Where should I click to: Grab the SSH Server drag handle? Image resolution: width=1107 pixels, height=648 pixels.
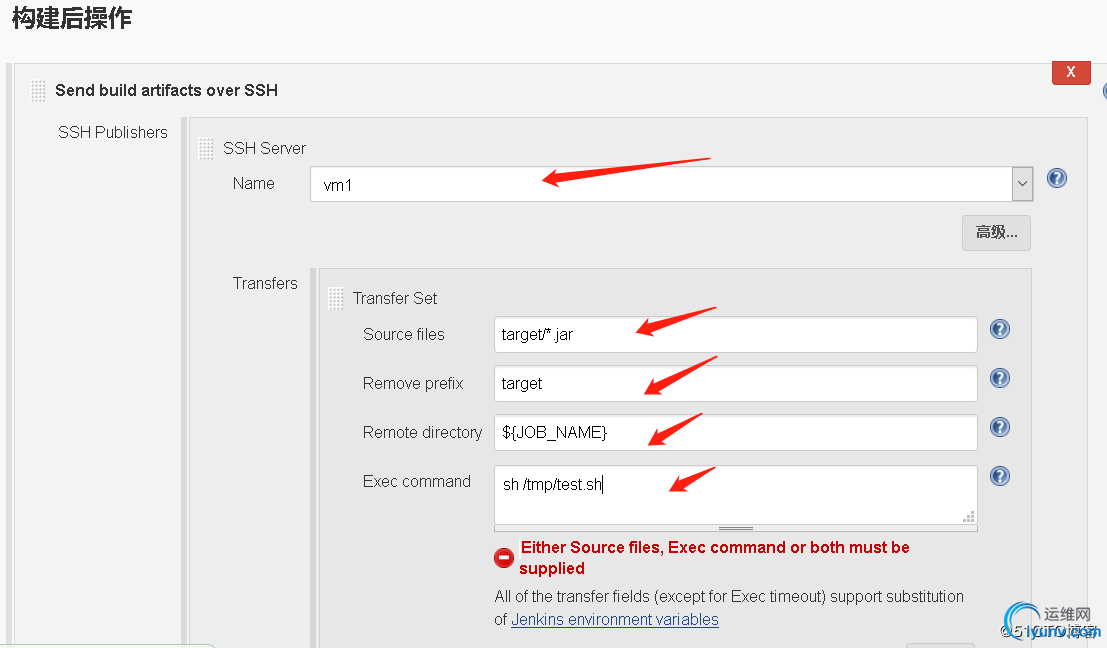206,148
